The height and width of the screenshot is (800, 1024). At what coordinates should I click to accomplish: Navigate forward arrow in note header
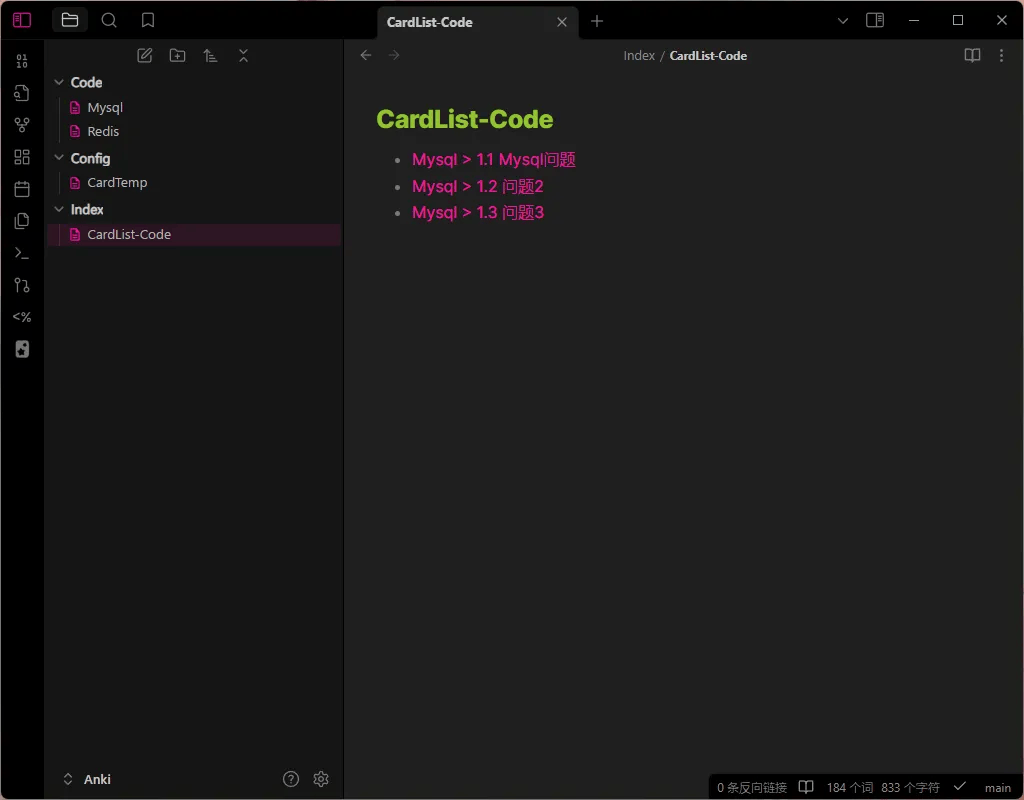click(x=394, y=56)
